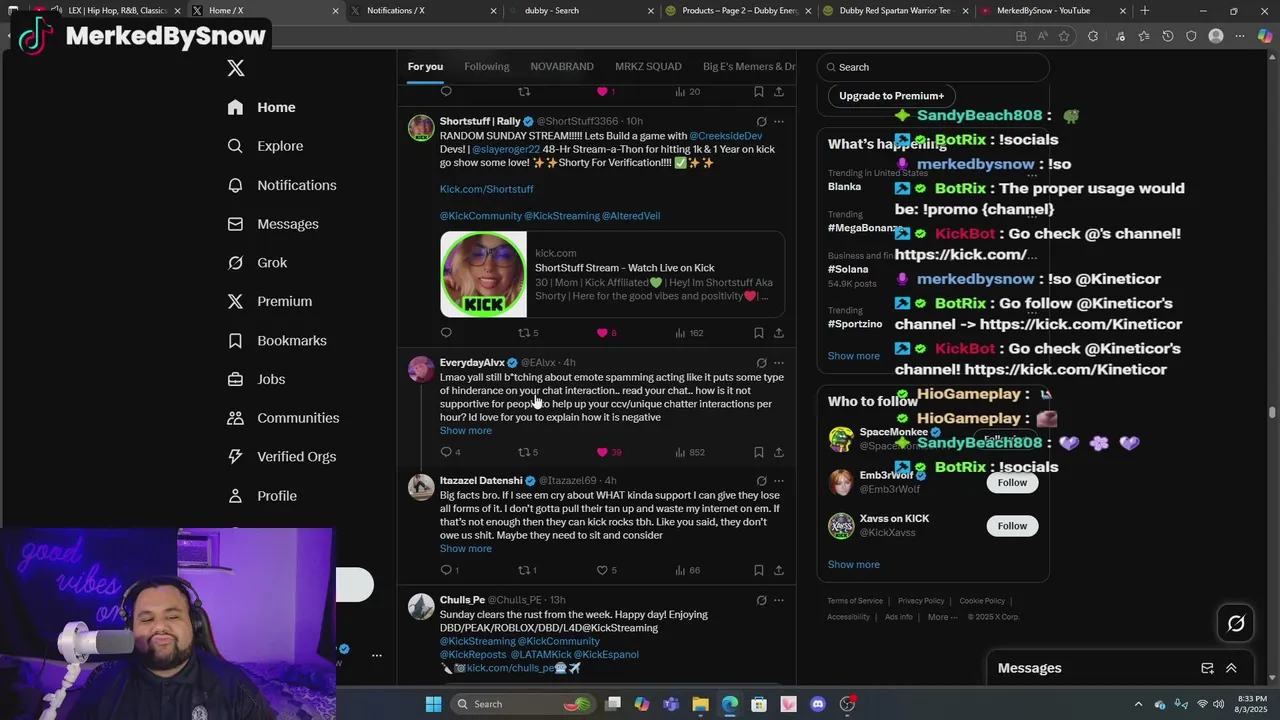Switch to the Following tab

click(x=486, y=66)
